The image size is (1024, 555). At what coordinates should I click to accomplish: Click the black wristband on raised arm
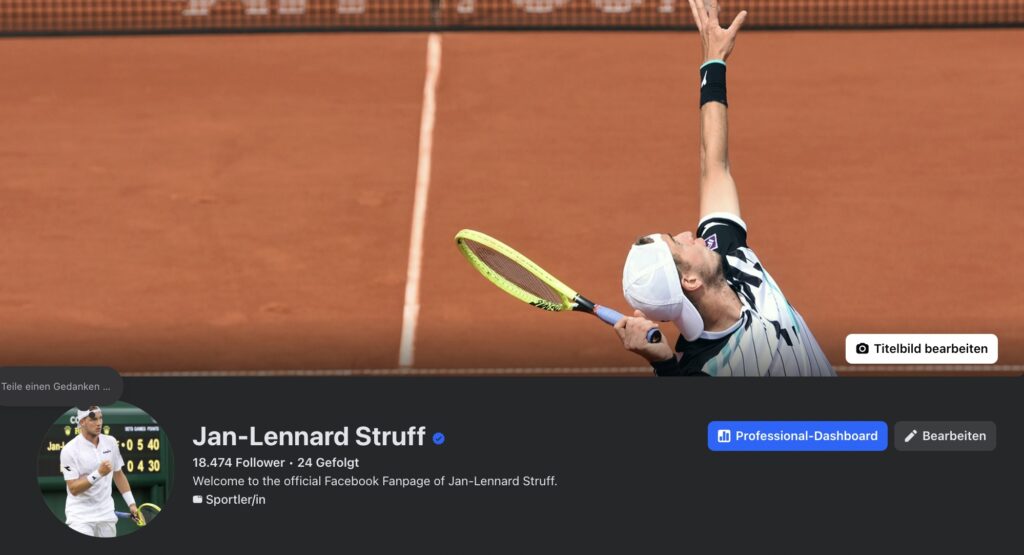click(713, 84)
